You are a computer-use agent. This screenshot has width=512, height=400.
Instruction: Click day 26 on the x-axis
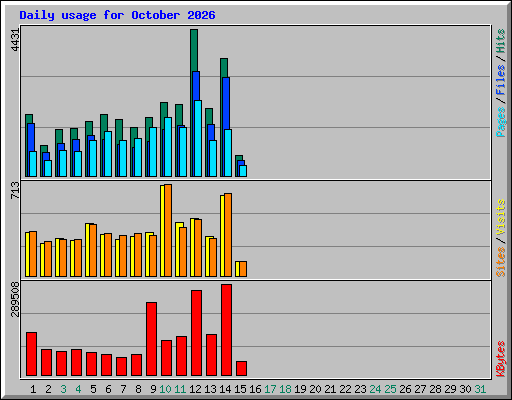405,389
